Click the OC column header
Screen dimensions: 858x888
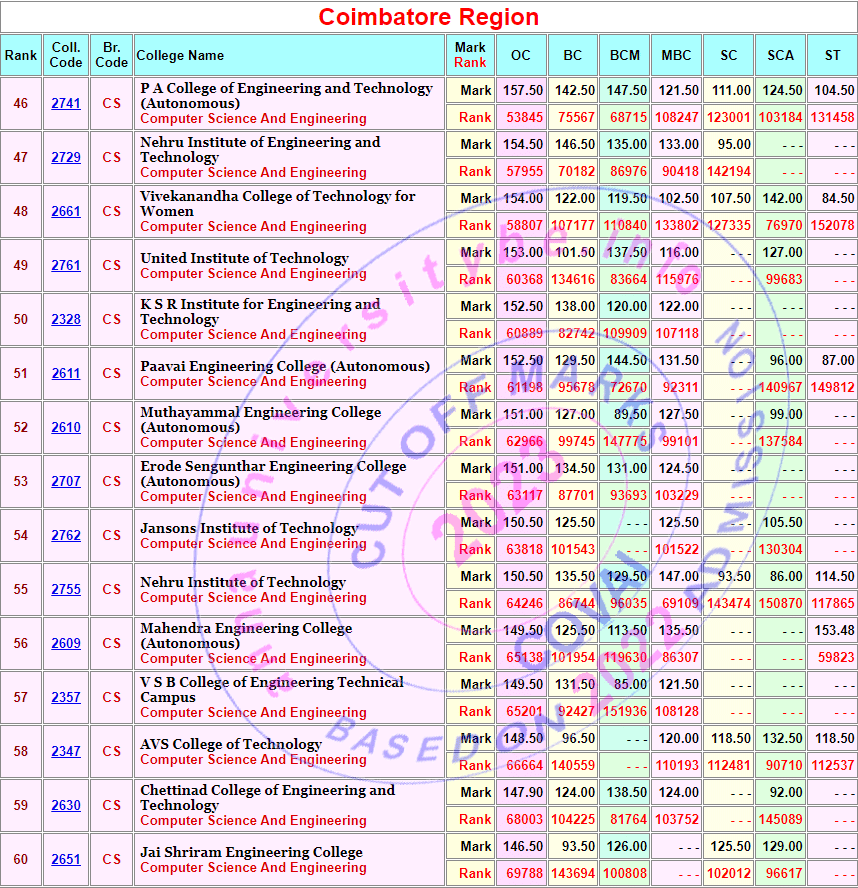click(x=520, y=56)
